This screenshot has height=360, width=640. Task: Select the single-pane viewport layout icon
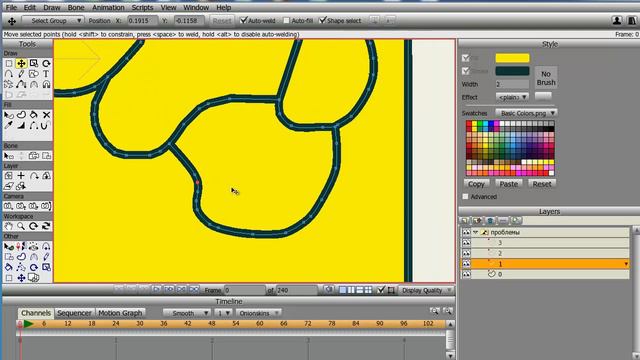click(x=343, y=290)
